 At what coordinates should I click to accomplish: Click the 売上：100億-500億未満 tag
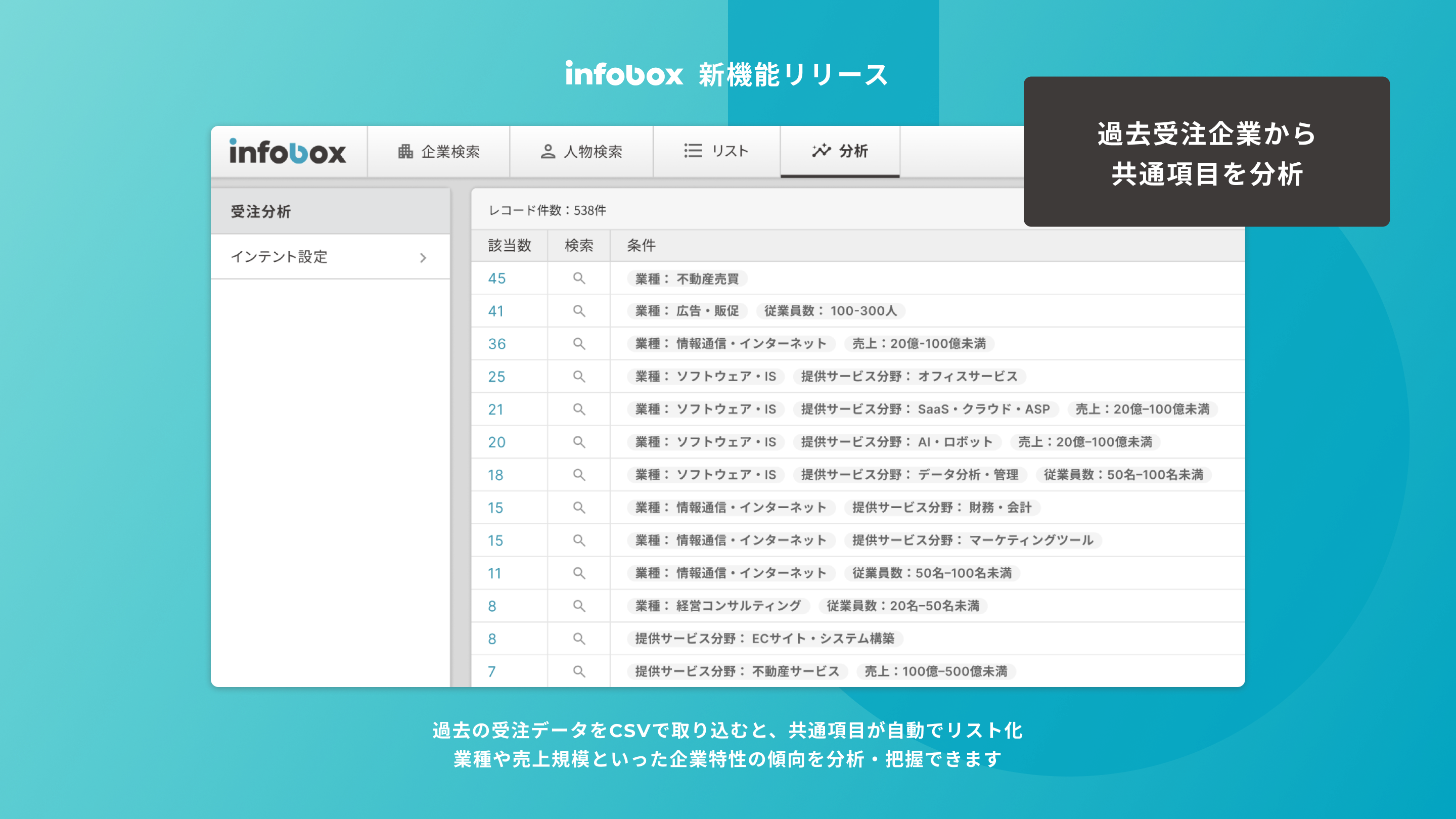[936, 671]
